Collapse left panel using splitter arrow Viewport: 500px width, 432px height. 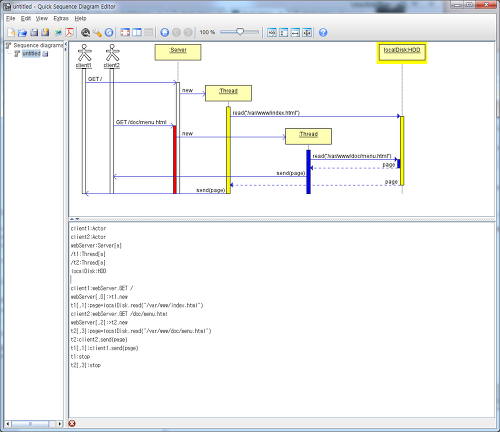(66, 44)
